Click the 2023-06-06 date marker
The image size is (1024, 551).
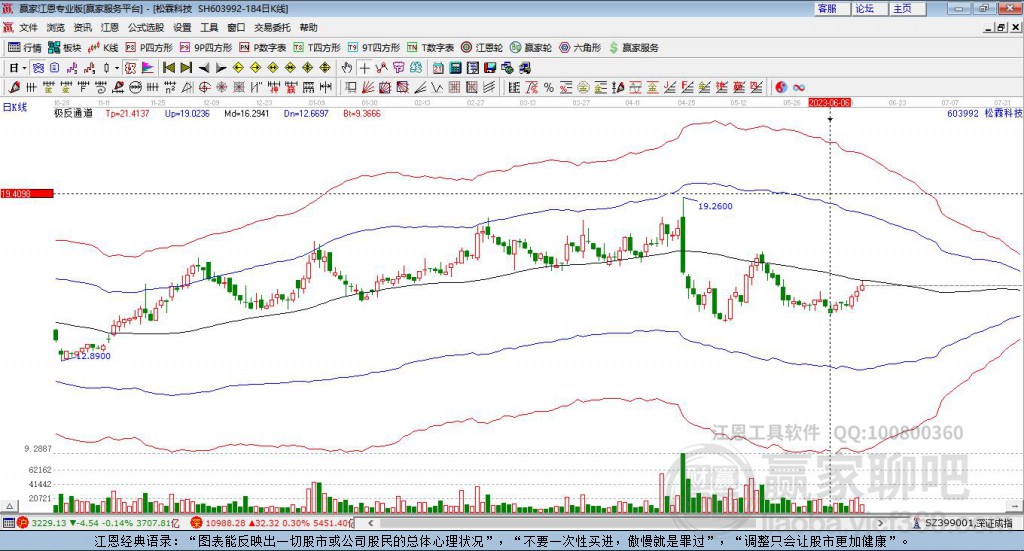tap(829, 103)
